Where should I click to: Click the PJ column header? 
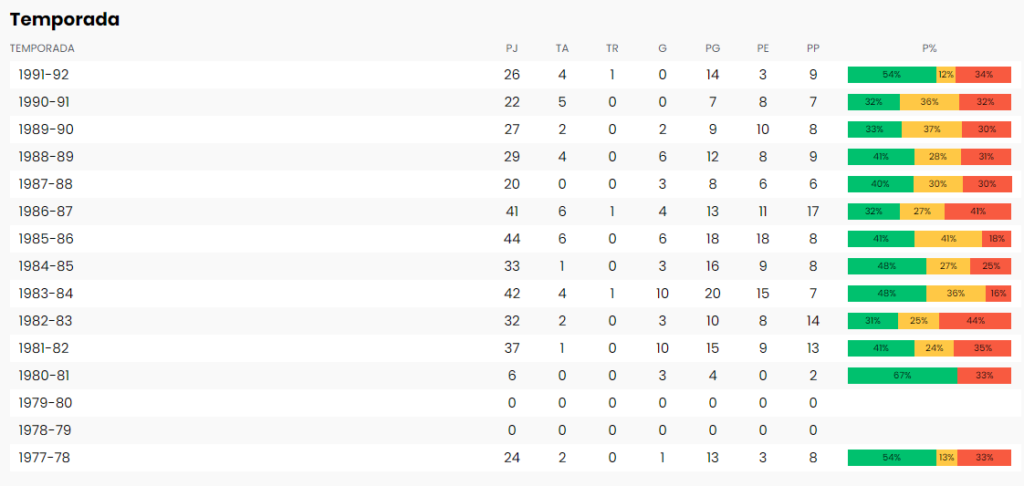tap(512, 48)
